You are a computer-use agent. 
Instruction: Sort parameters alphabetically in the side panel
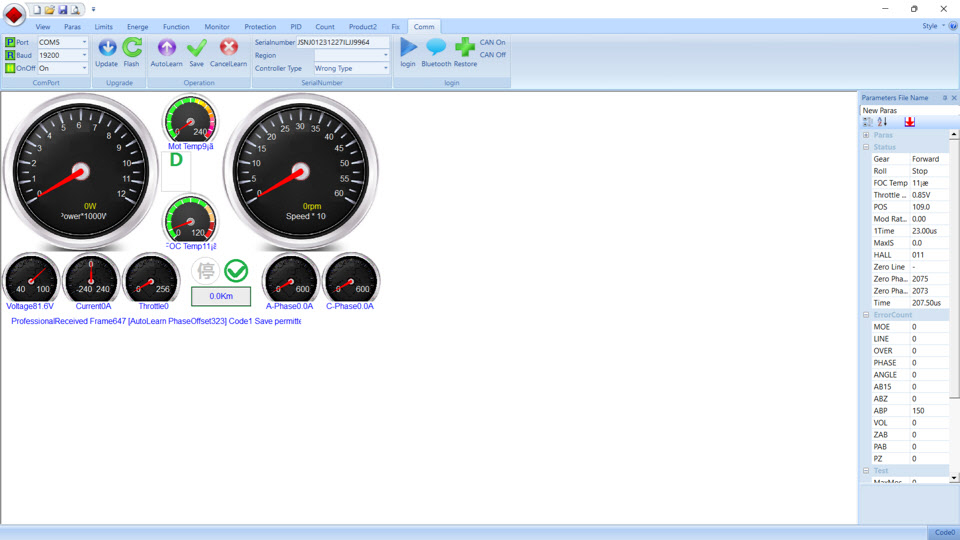click(x=882, y=122)
